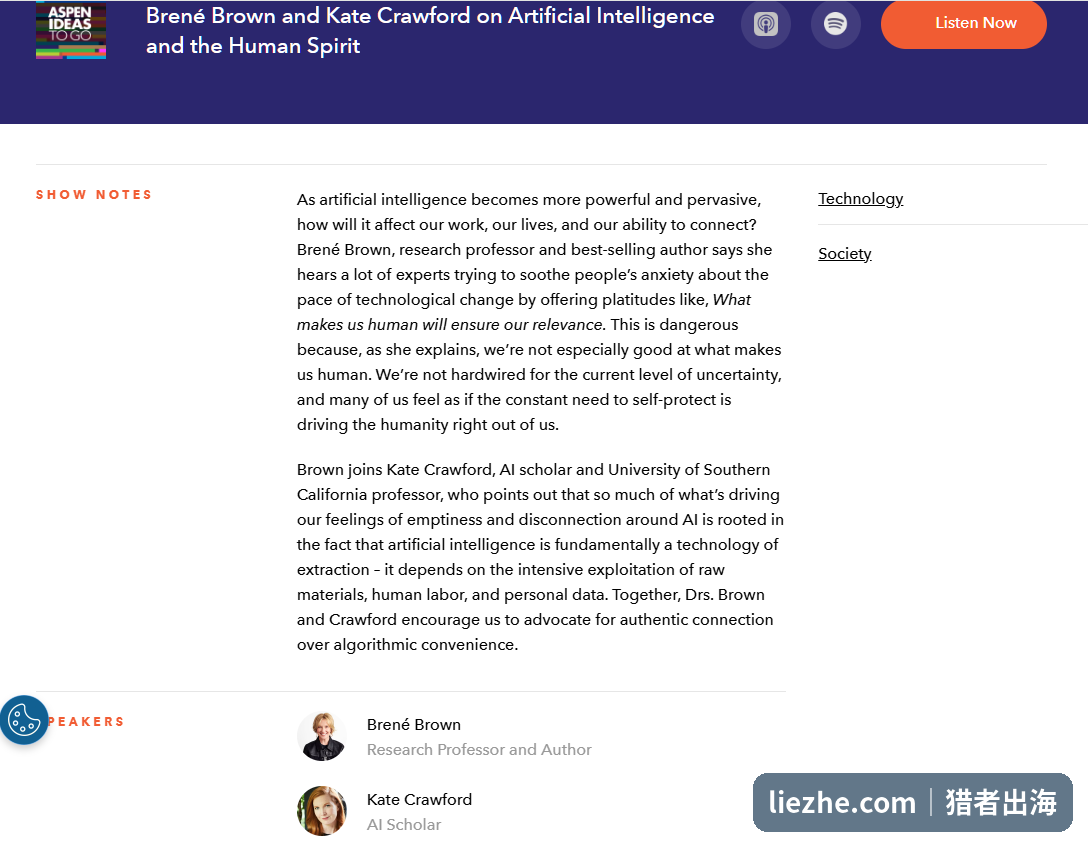Follow the Technology topic link

coord(860,198)
